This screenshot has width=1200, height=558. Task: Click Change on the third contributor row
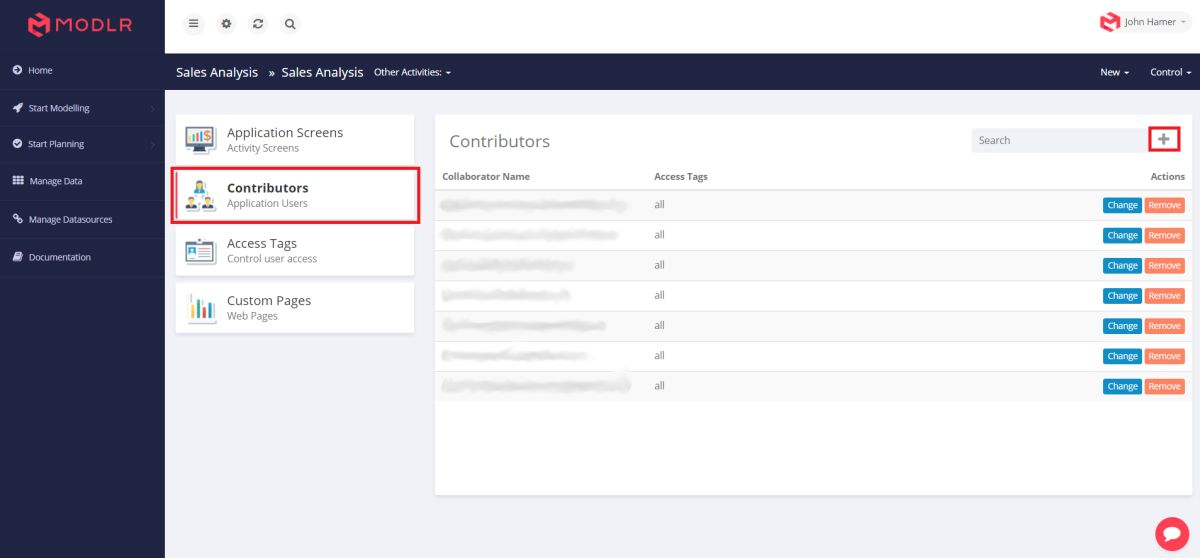tap(1122, 265)
